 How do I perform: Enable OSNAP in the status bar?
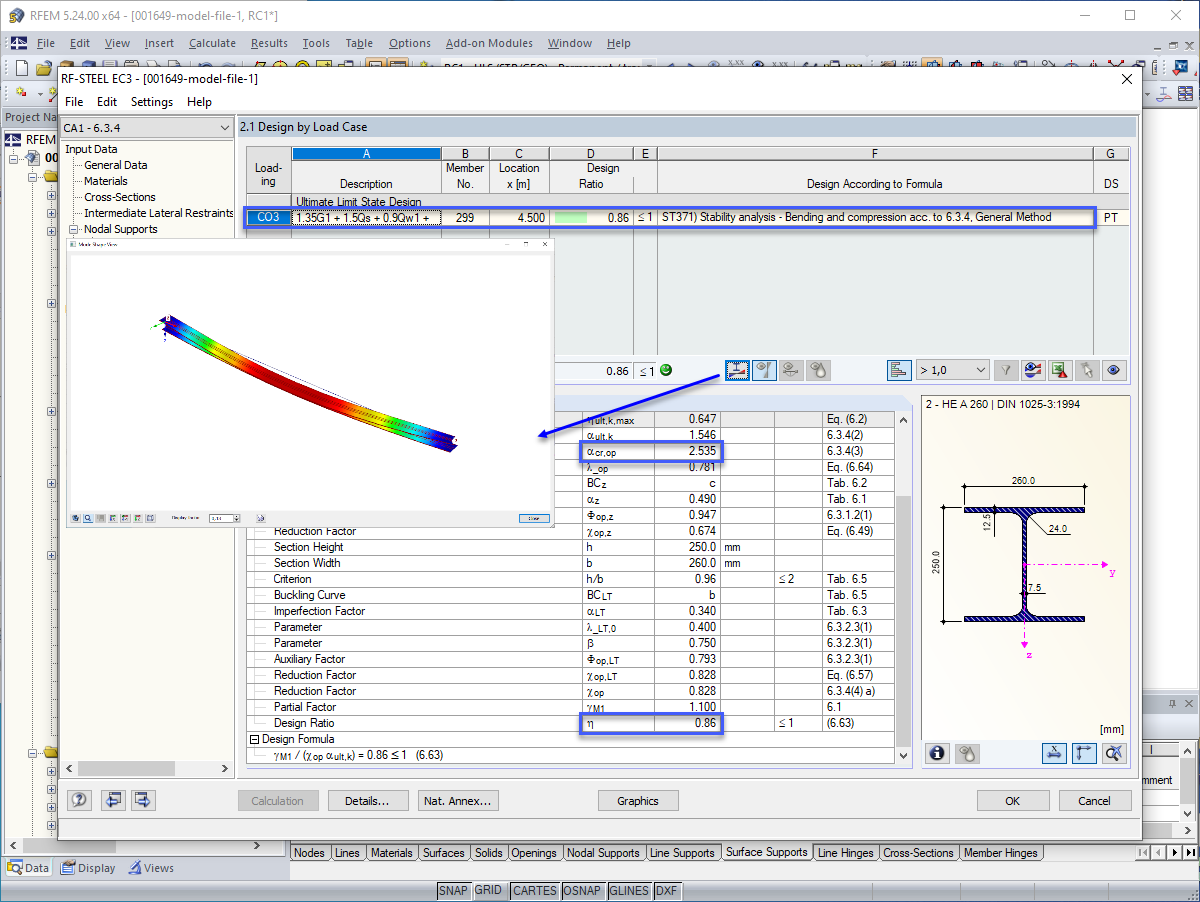click(583, 890)
